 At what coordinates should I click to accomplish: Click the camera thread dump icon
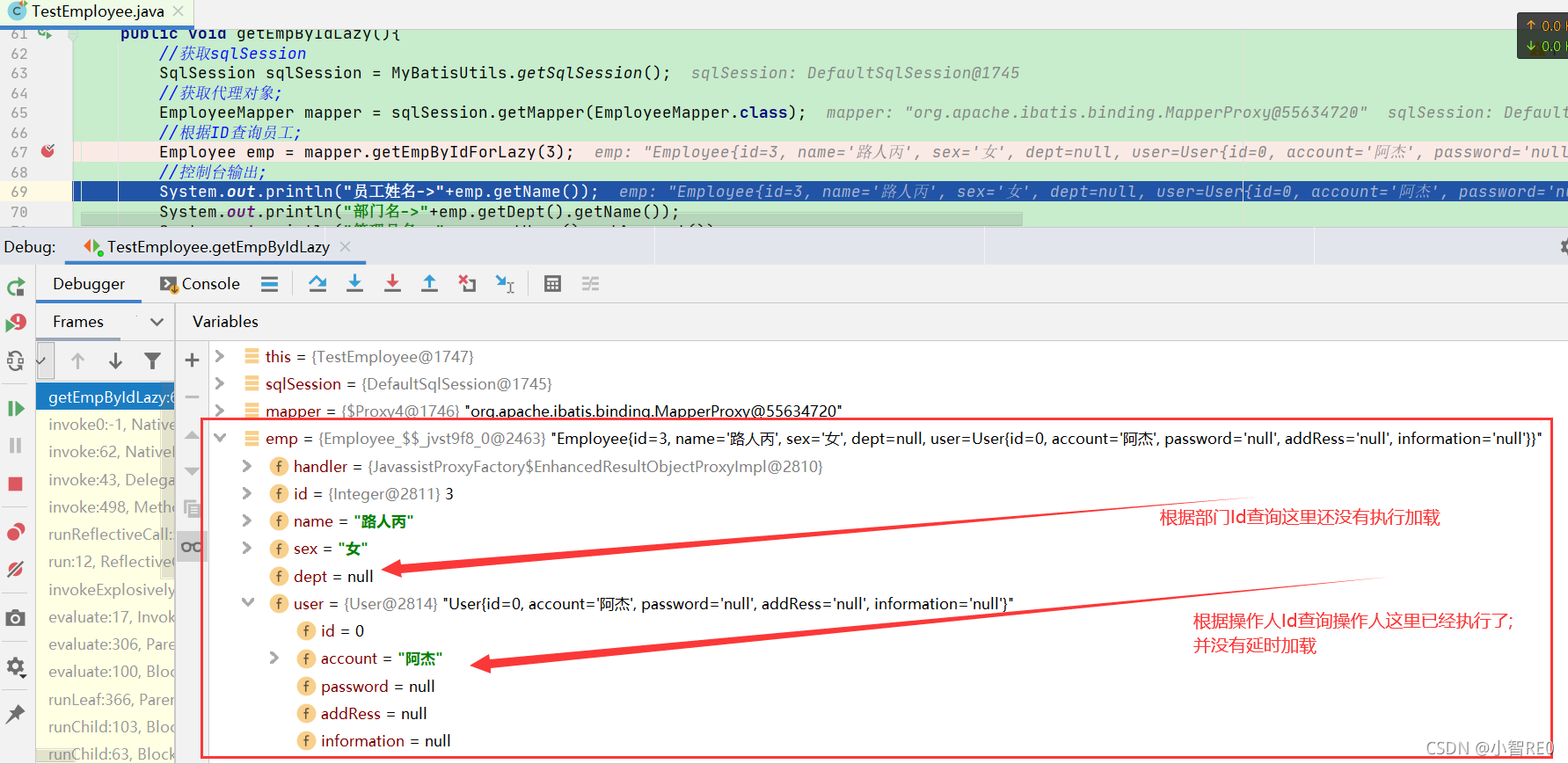click(16, 619)
